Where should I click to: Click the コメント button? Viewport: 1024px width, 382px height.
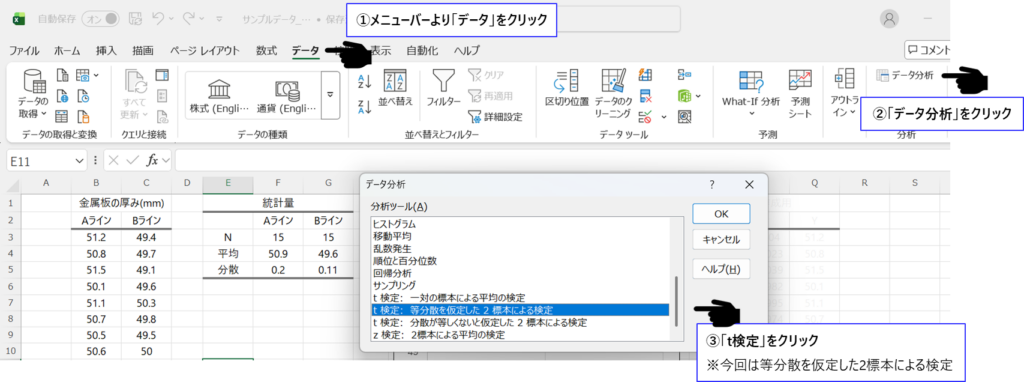(x=927, y=50)
